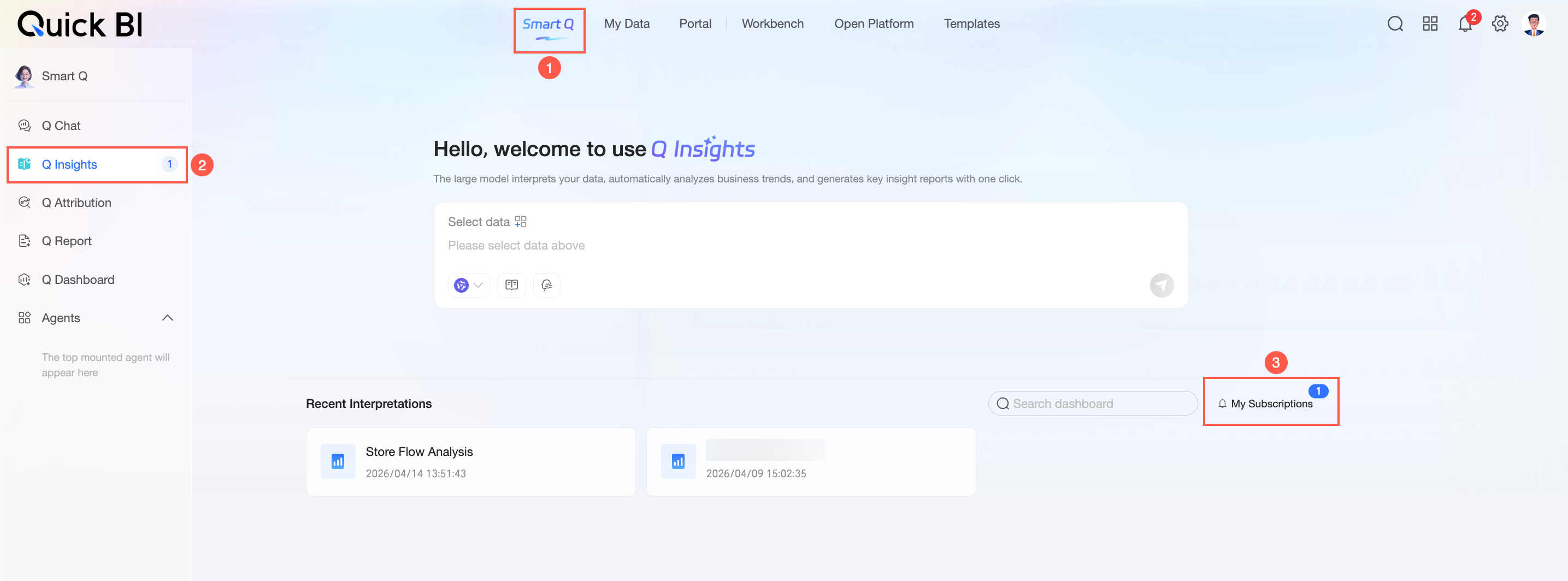Image resolution: width=1568 pixels, height=581 pixels.
Task: Click the add-data icon beside Select data
Action: point(521,222)
